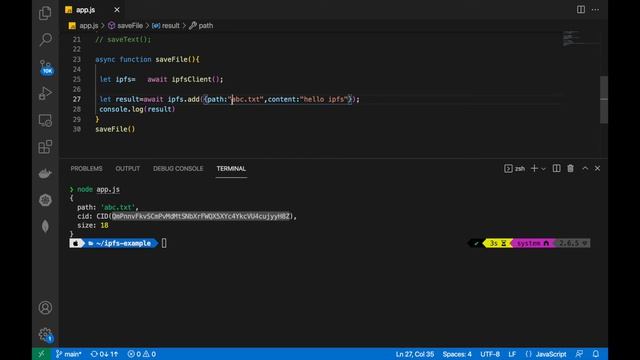Open notifications bell in status bar
640x360 pixels.
tap(596, 354)
